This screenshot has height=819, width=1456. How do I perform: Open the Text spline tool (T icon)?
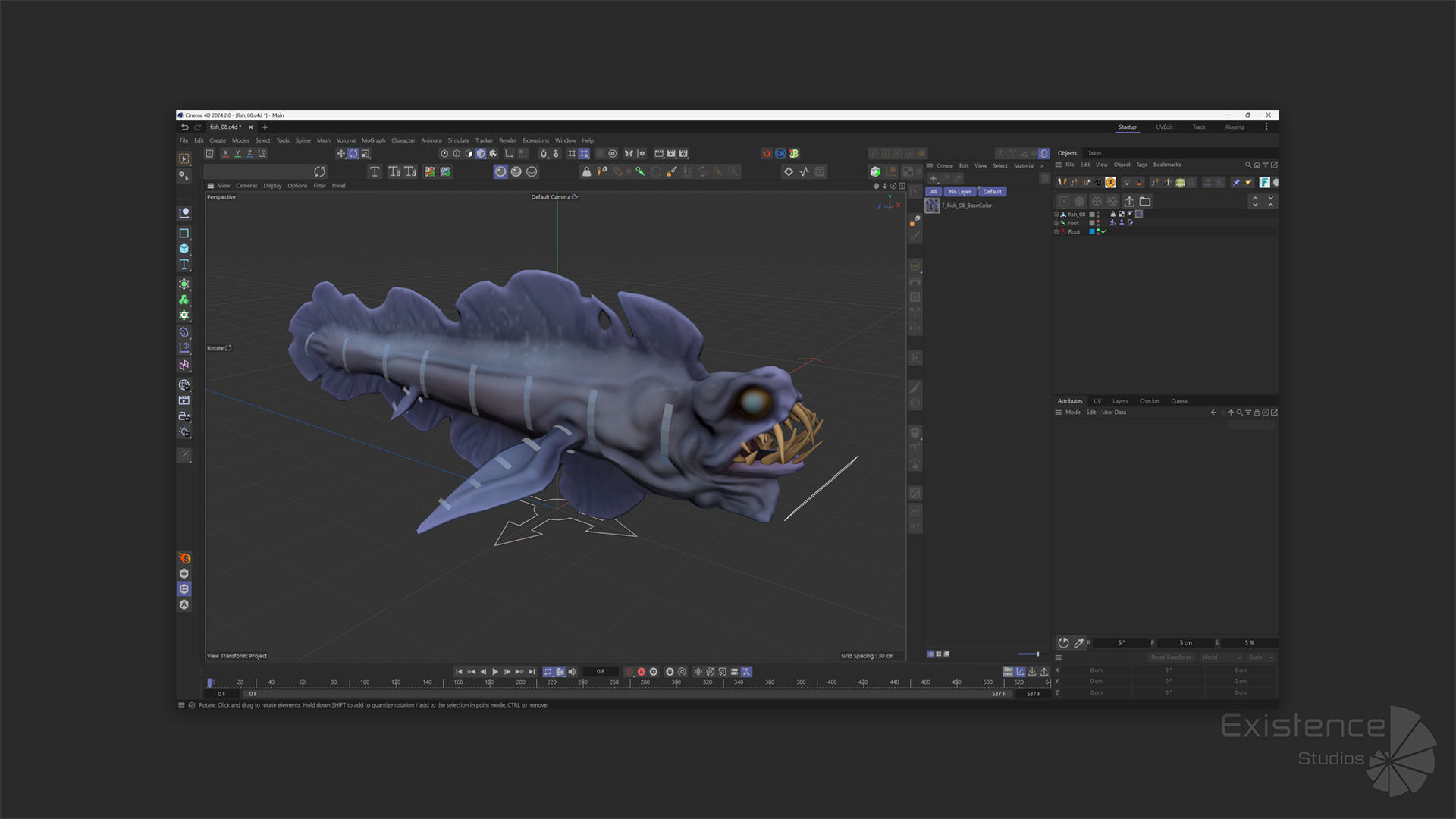point(375,171)
